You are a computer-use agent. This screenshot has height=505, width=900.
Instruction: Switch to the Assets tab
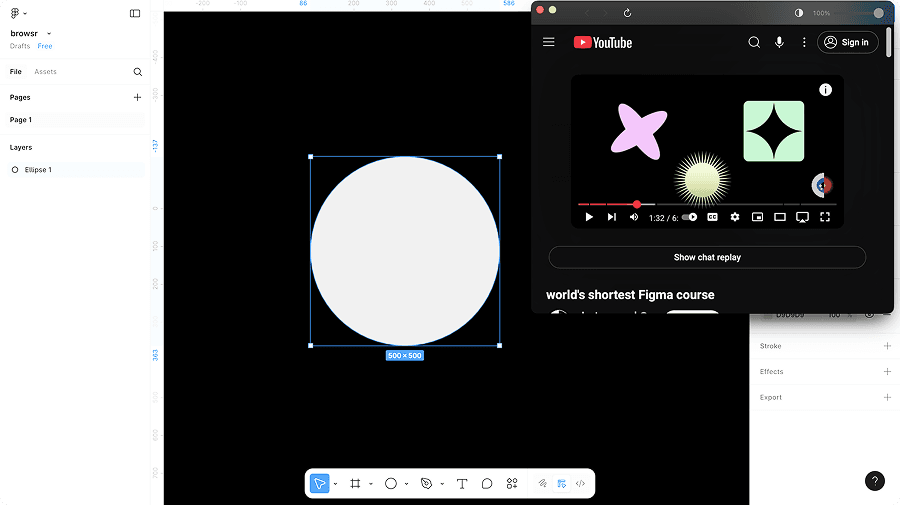[45, 72]
